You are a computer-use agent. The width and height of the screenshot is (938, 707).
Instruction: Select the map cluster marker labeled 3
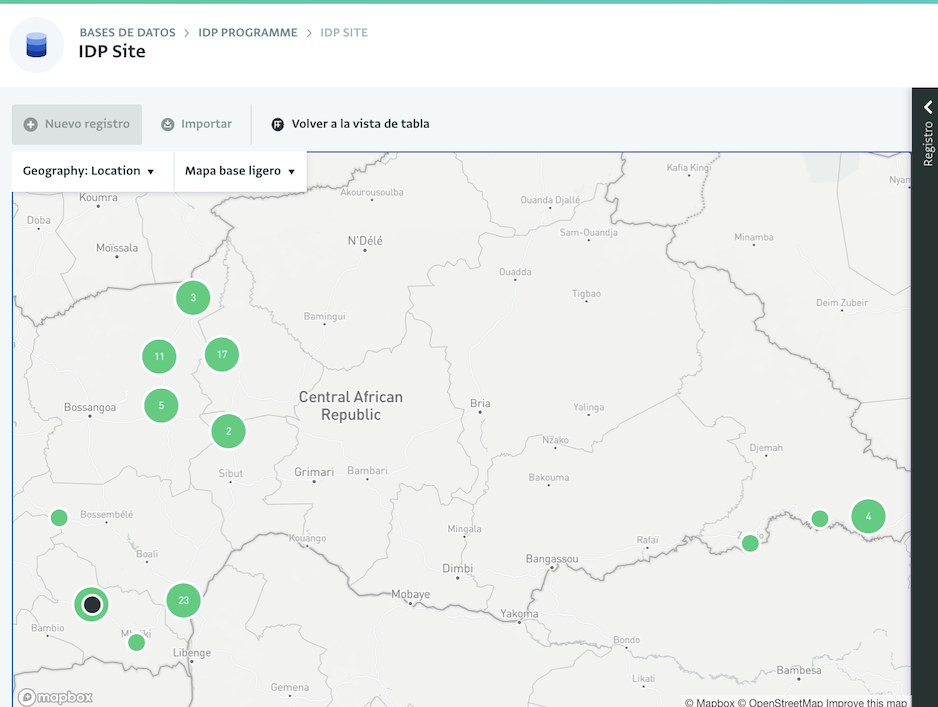pos(193,297)
